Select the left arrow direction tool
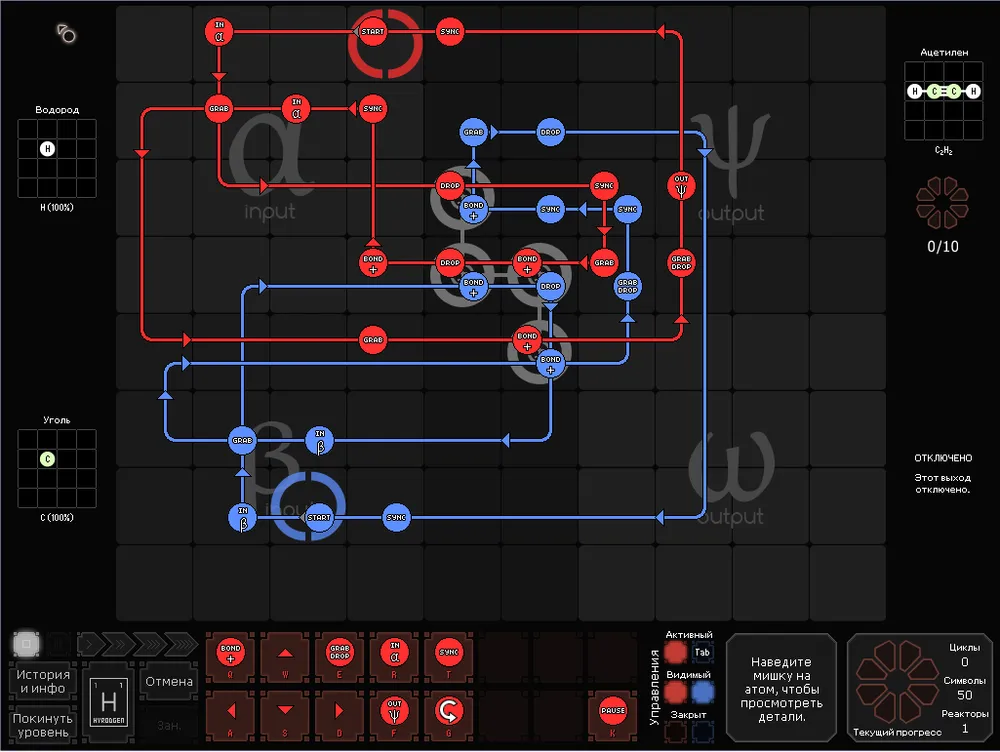 231,711
